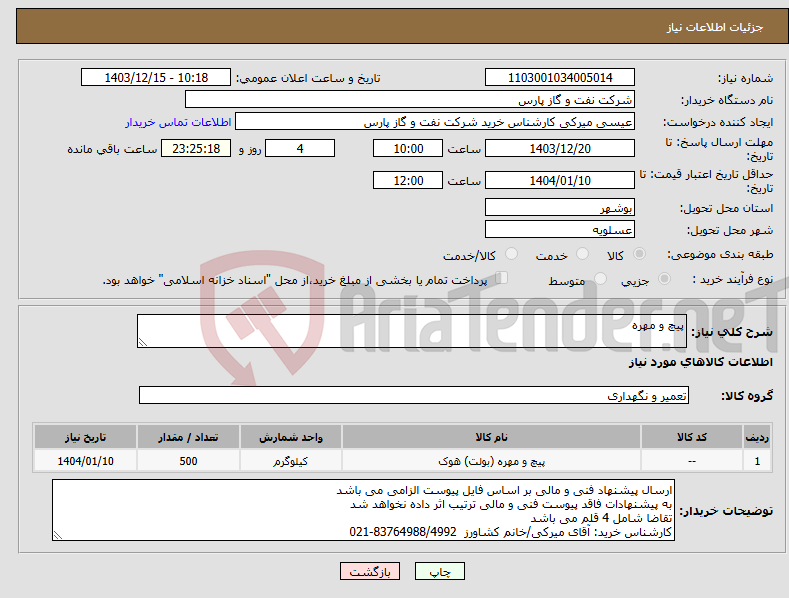This screenshot has width=789, height=598.
Task: Click the 12:00 validity time field
Action: pyautogui.click(x=408, y=180)
